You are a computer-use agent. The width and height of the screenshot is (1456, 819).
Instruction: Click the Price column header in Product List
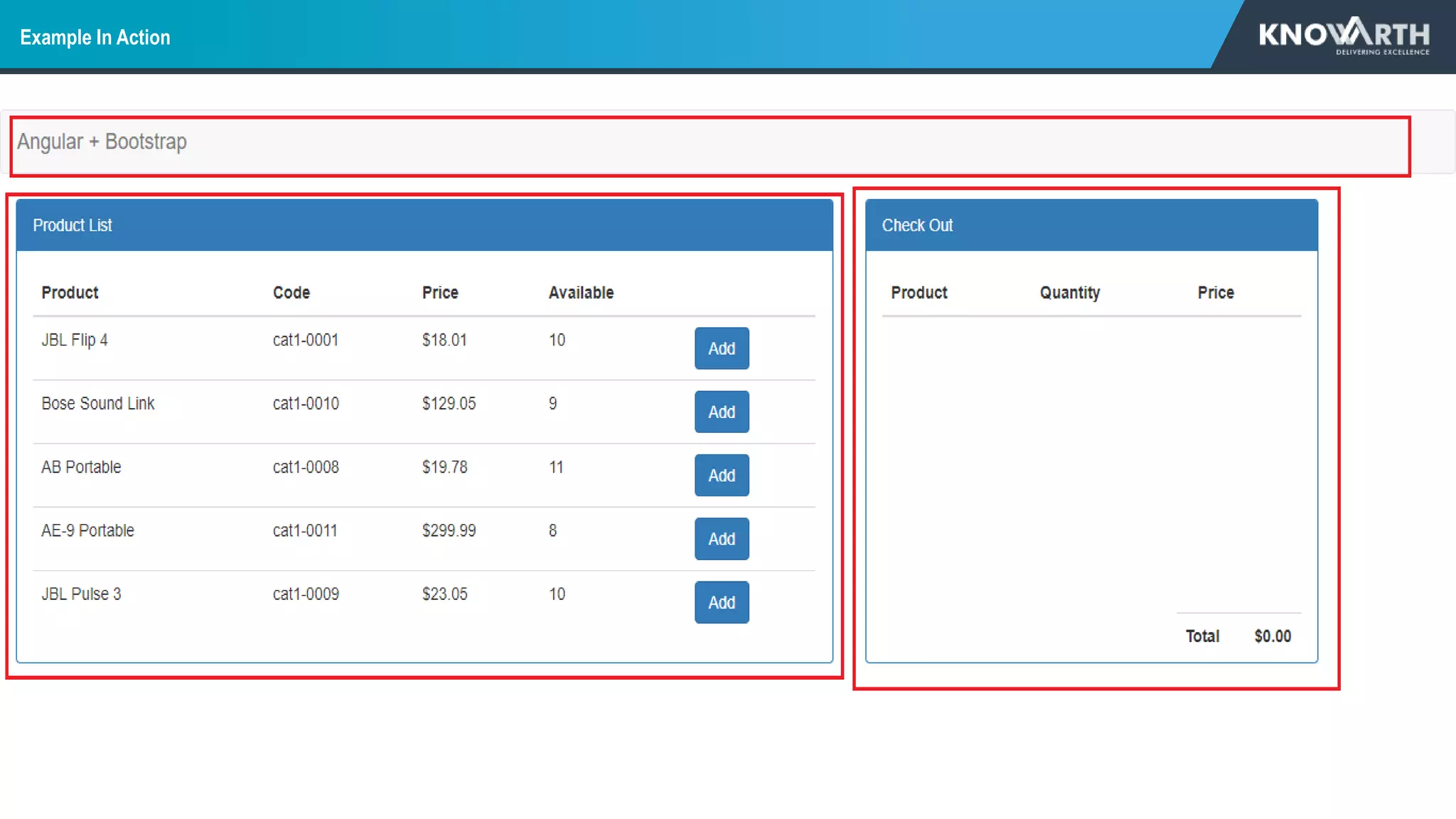(440, 292)
